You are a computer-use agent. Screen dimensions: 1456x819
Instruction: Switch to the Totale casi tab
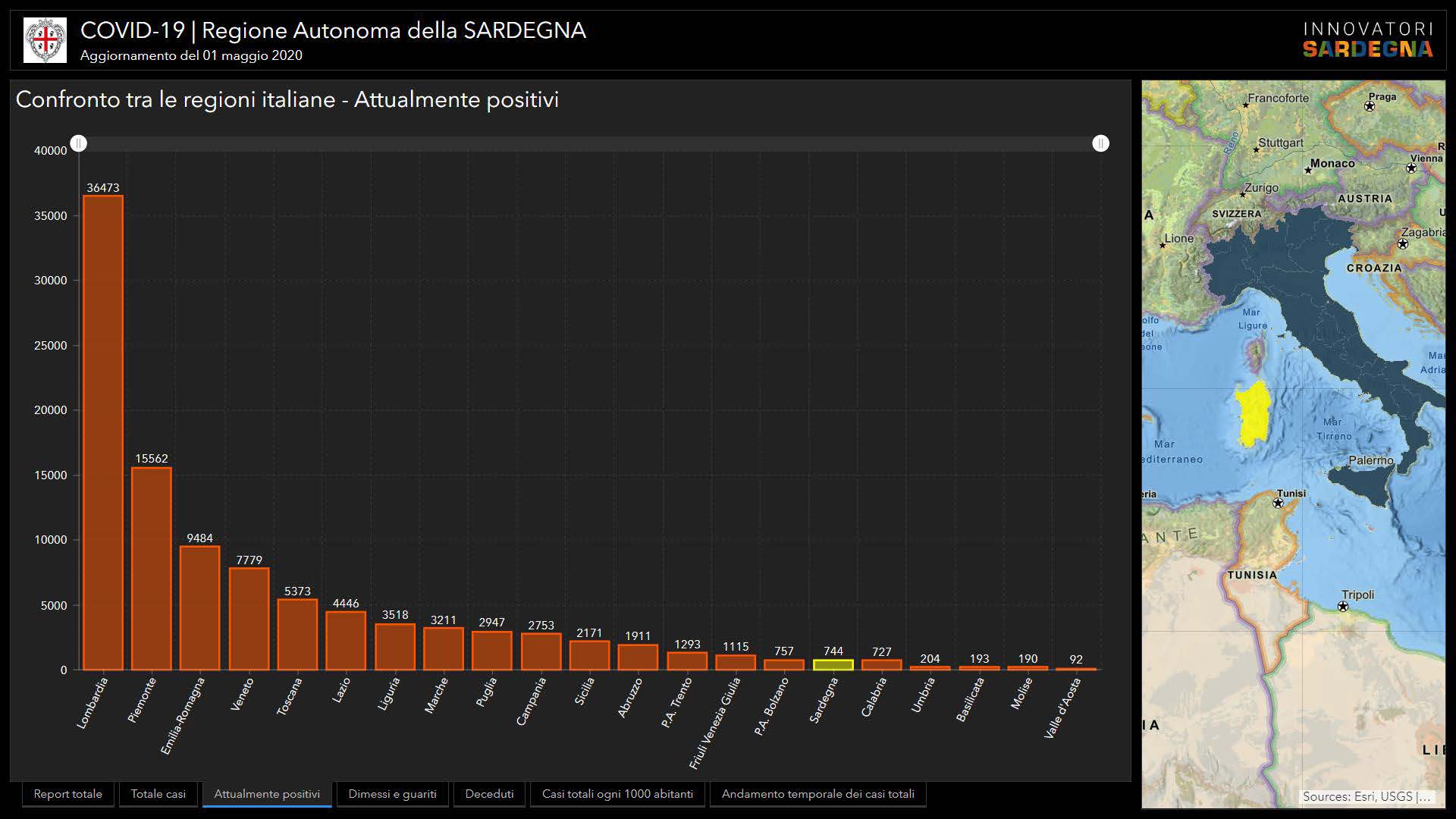[x=158, y=794]
